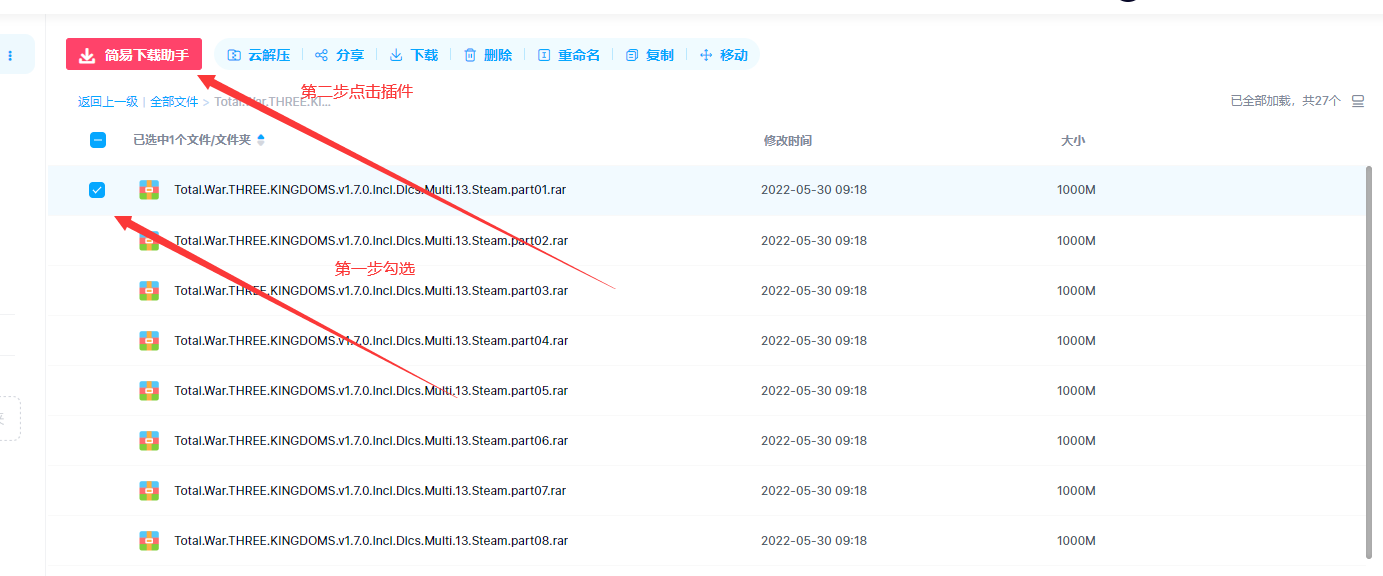1383x576 pixels.
Task: Click the modified date of part07.rar row
Action: [x=814, y=490]
